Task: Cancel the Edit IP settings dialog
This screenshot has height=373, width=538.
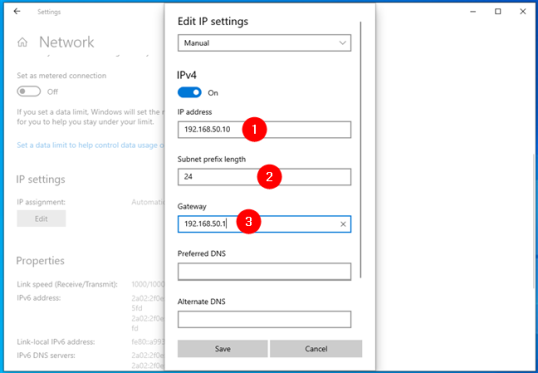Action: 316,349
